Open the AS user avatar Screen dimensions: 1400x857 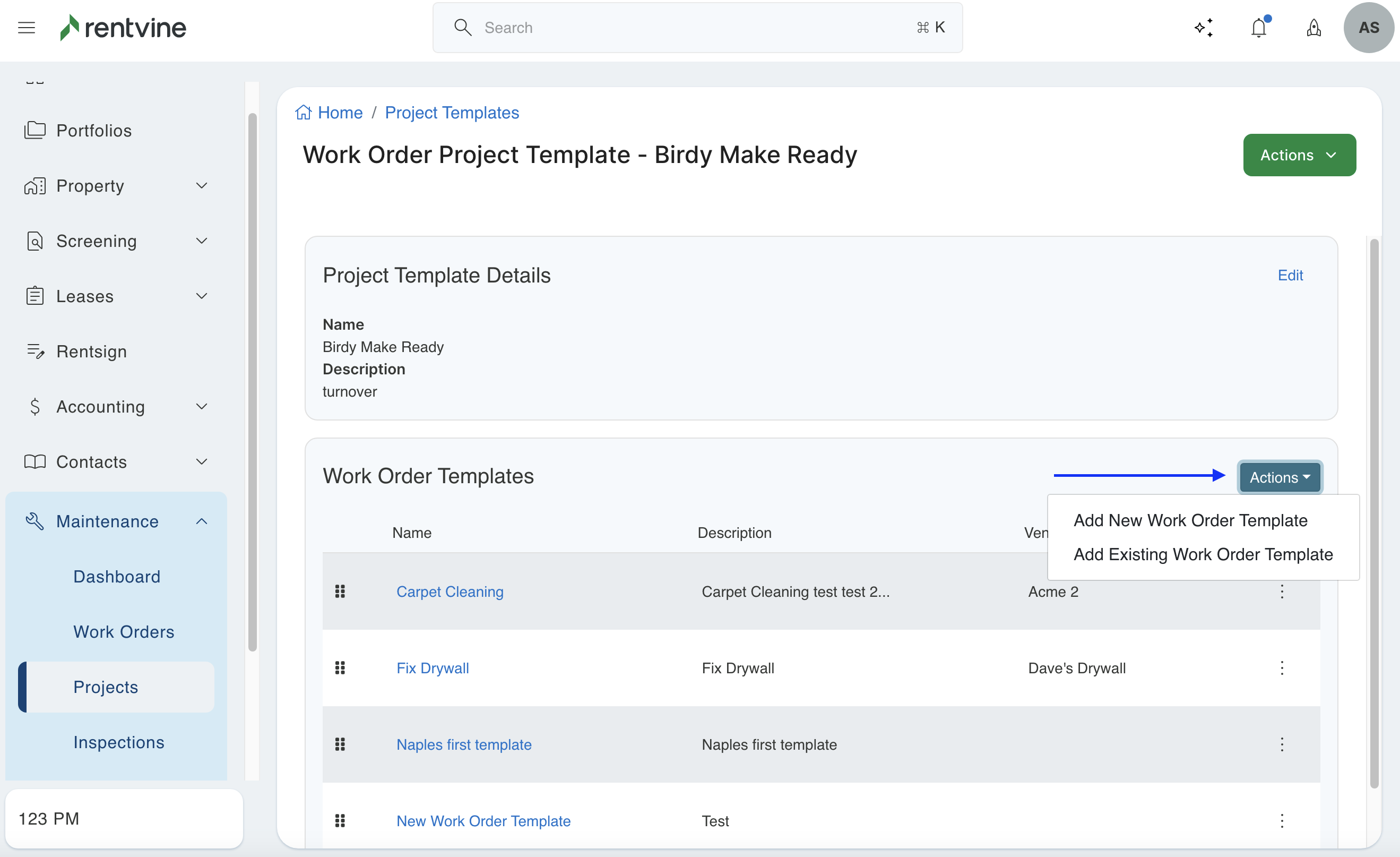[x=1368, y=27]
